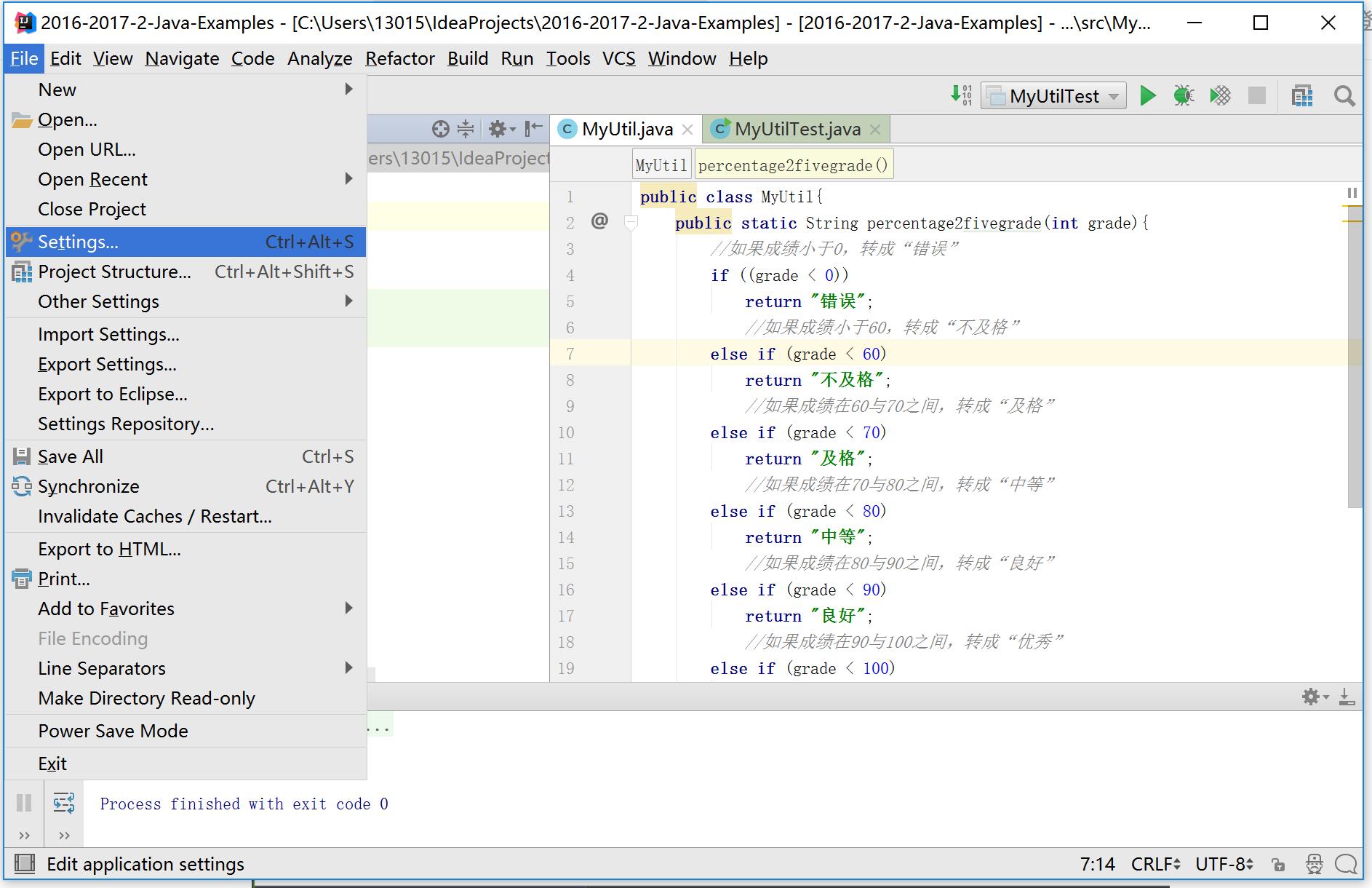Viewport: 1372px width, 888px height.
Task: Click the MyUtil breadcrumb
Action: click(661, 165)
